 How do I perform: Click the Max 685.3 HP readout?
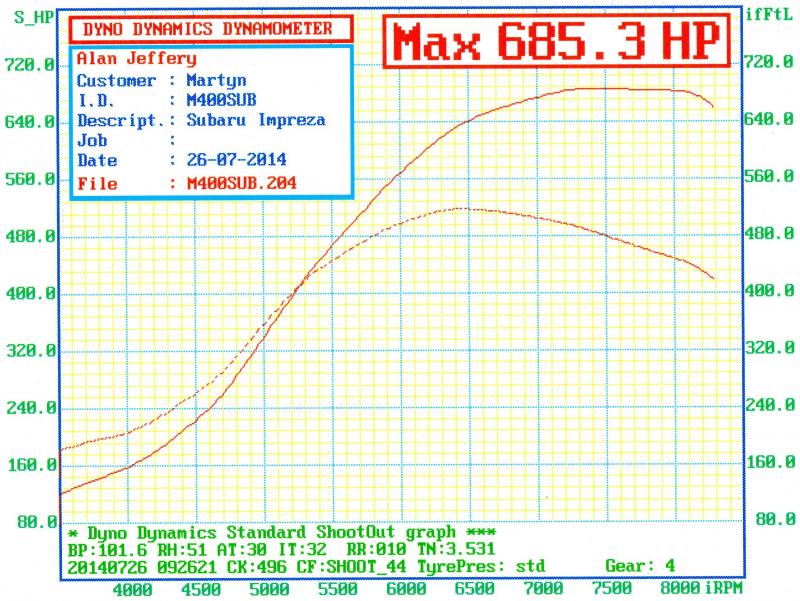pyautogui.click(x=558, y=43)
